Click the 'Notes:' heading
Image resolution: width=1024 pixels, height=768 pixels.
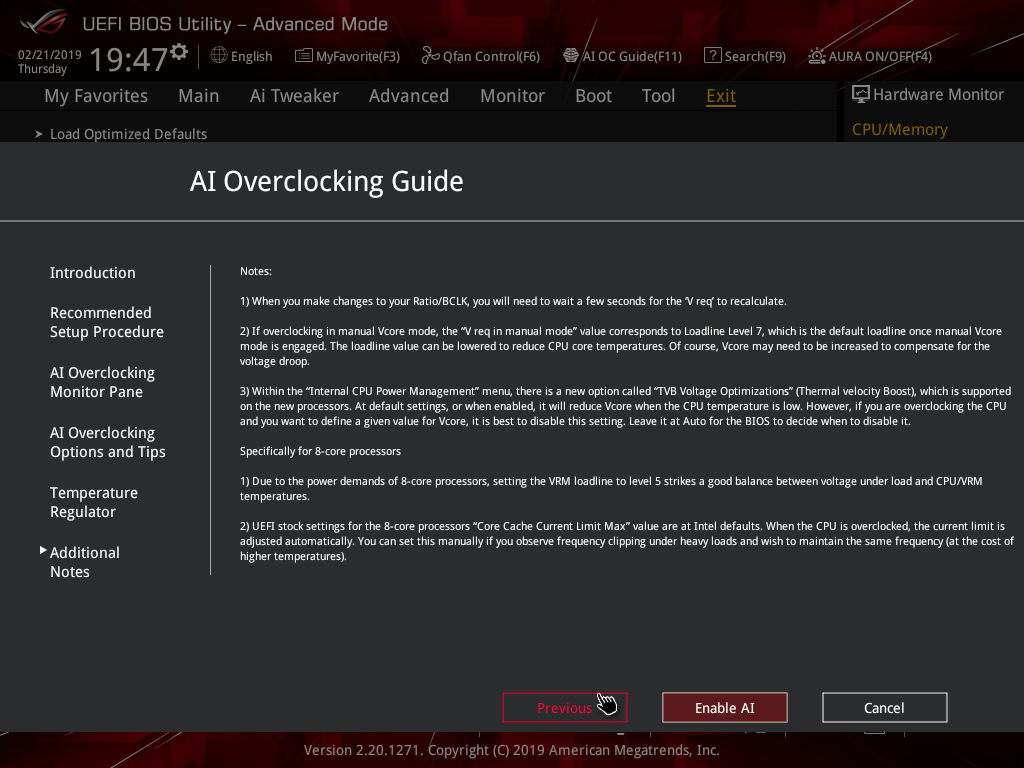(x=255, y=271)
